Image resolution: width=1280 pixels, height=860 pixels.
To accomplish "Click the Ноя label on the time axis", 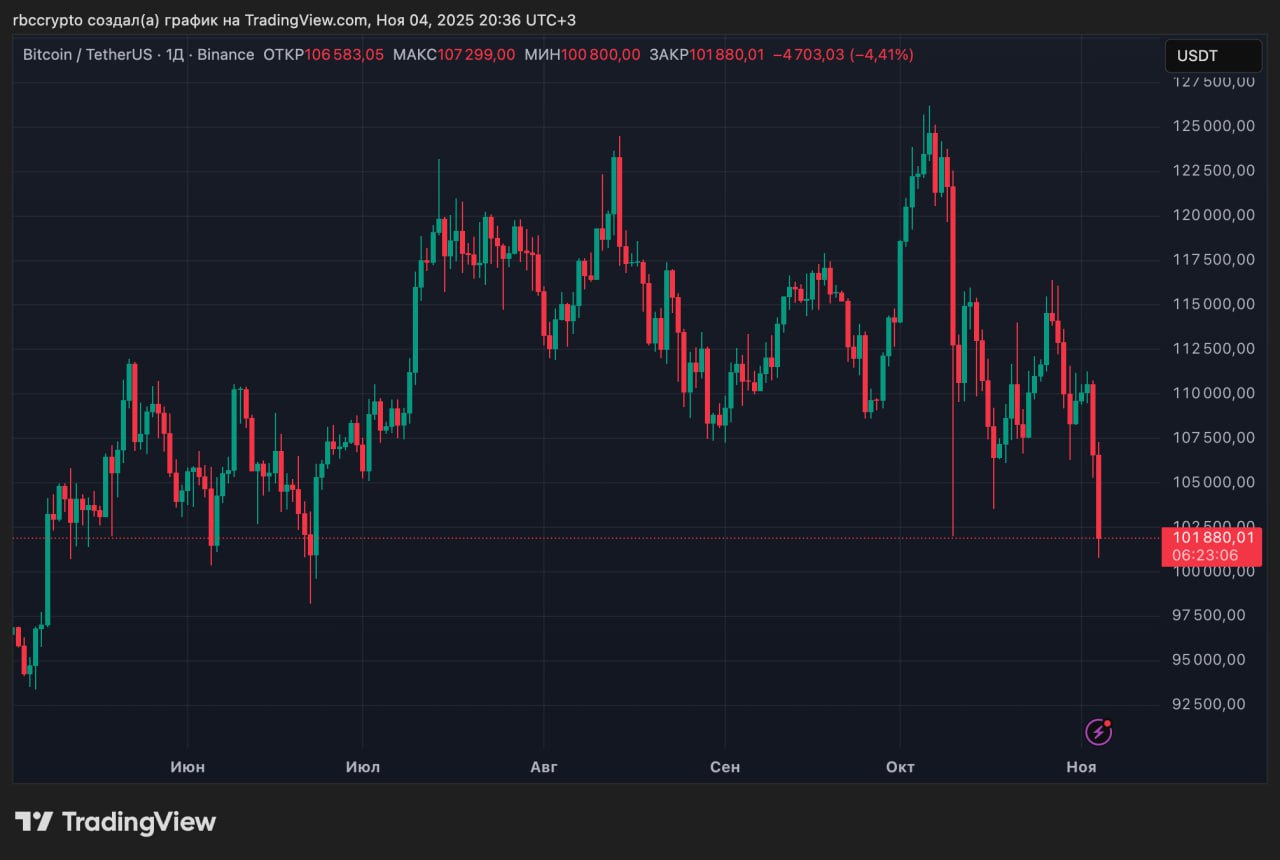I will coord(1081,767).
